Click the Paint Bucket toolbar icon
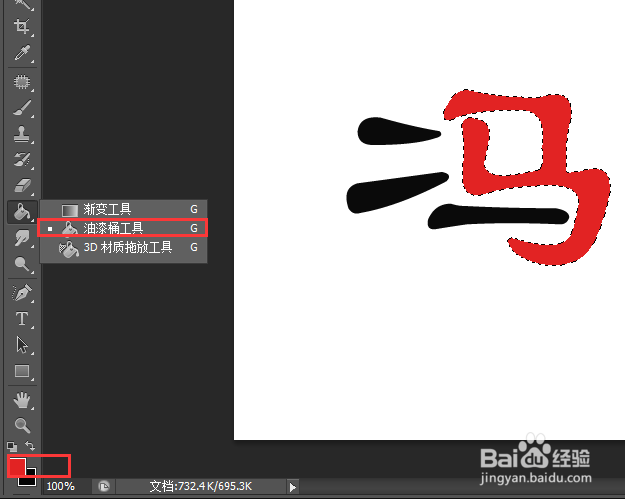Viewport: 625px width, 499px height. [x=22, y=212]
